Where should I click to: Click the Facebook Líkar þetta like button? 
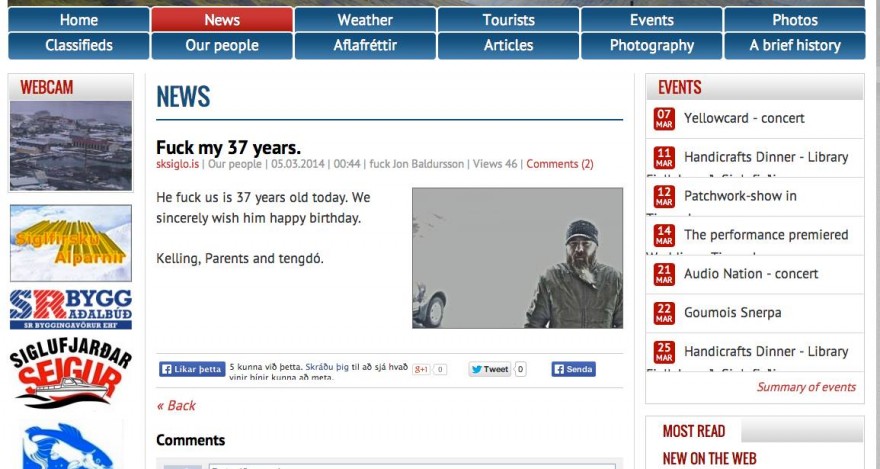(x=192, y=369)
